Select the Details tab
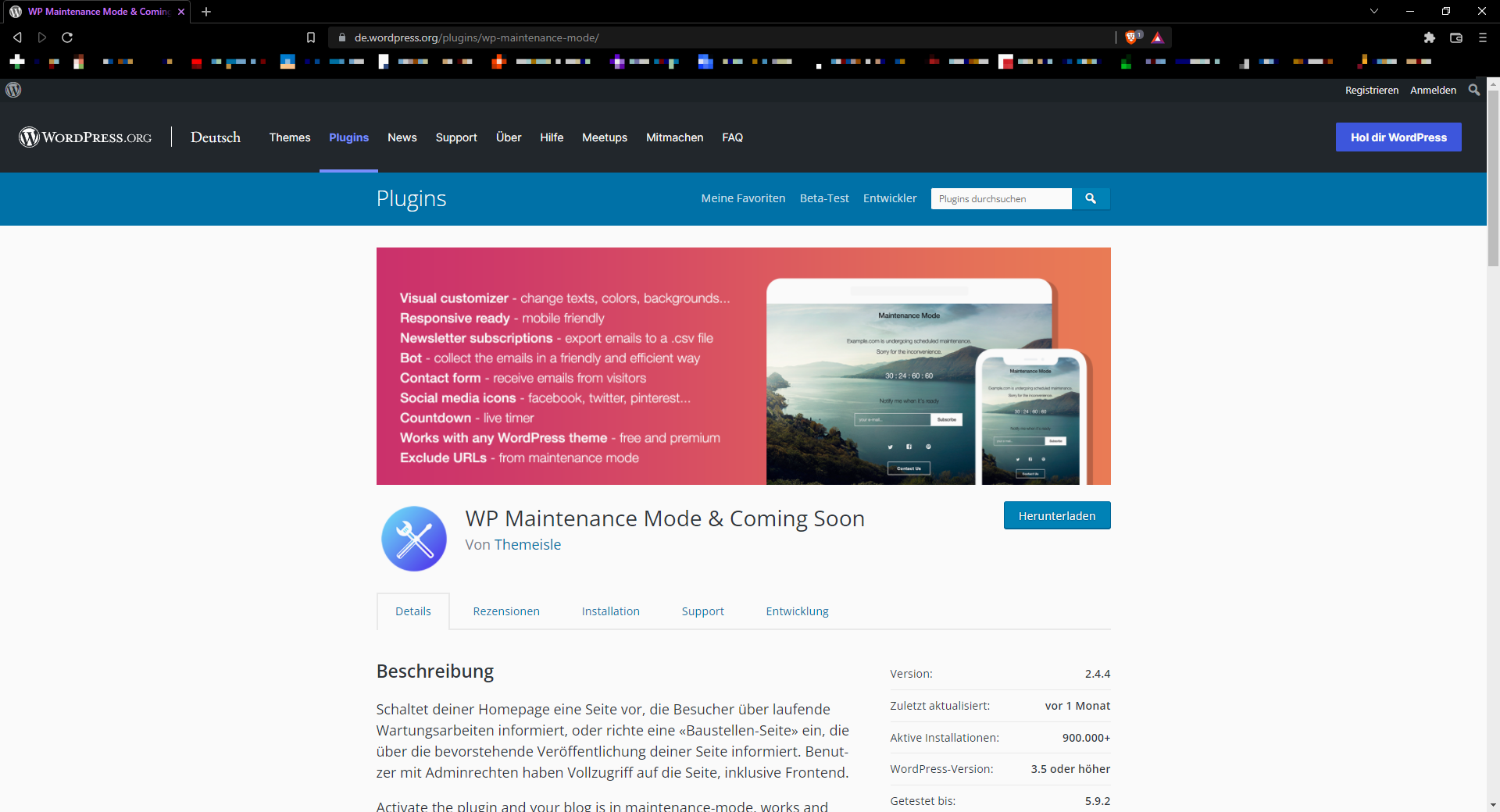The image size is (1500, 812). [413, 611]
